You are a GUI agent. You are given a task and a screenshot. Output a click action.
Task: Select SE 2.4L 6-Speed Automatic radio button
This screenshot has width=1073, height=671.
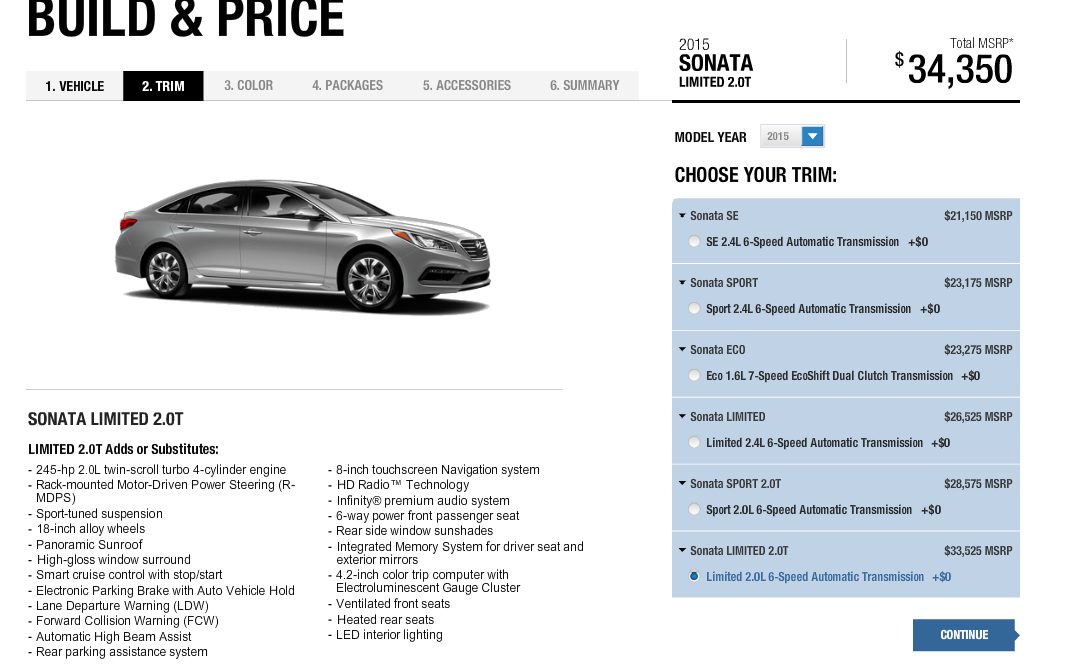(x=694, y=241)
